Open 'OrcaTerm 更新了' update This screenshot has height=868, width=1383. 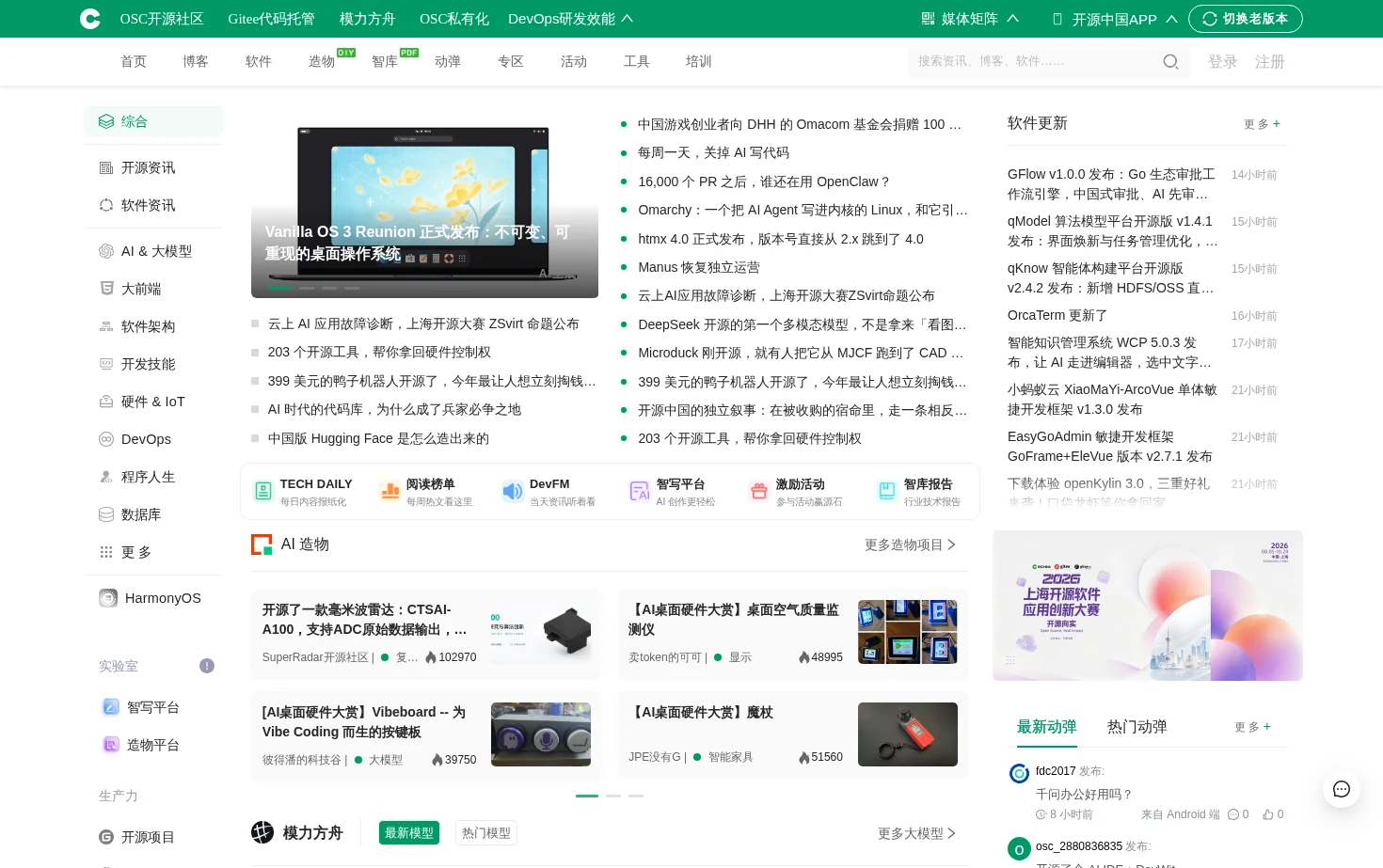[1057, 315]
